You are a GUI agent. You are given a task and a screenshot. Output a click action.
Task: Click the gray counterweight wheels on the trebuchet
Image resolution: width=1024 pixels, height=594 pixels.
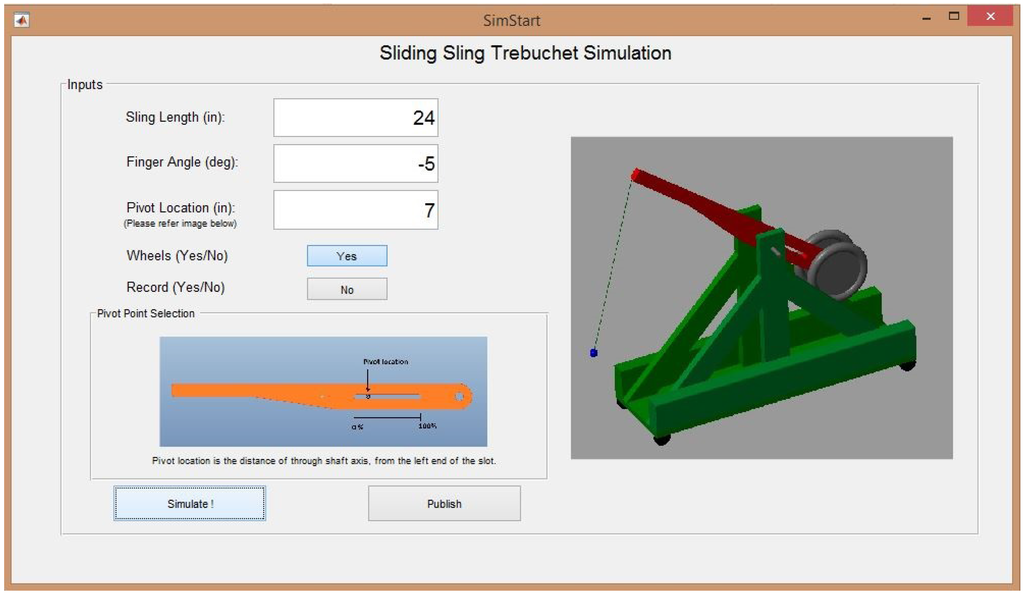click(x=836, y=266)
